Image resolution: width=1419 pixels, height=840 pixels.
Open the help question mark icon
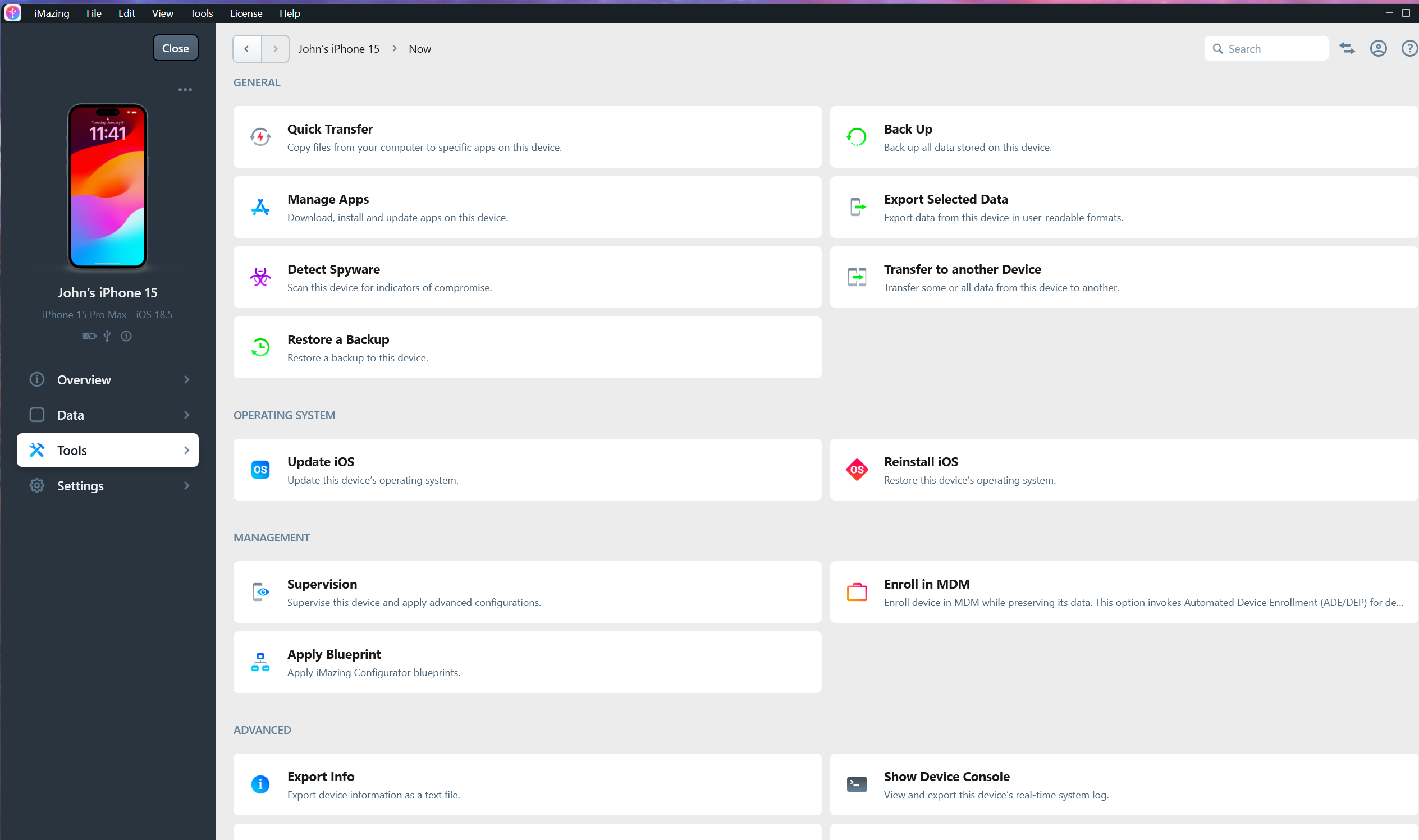(x=1409, y=49)
